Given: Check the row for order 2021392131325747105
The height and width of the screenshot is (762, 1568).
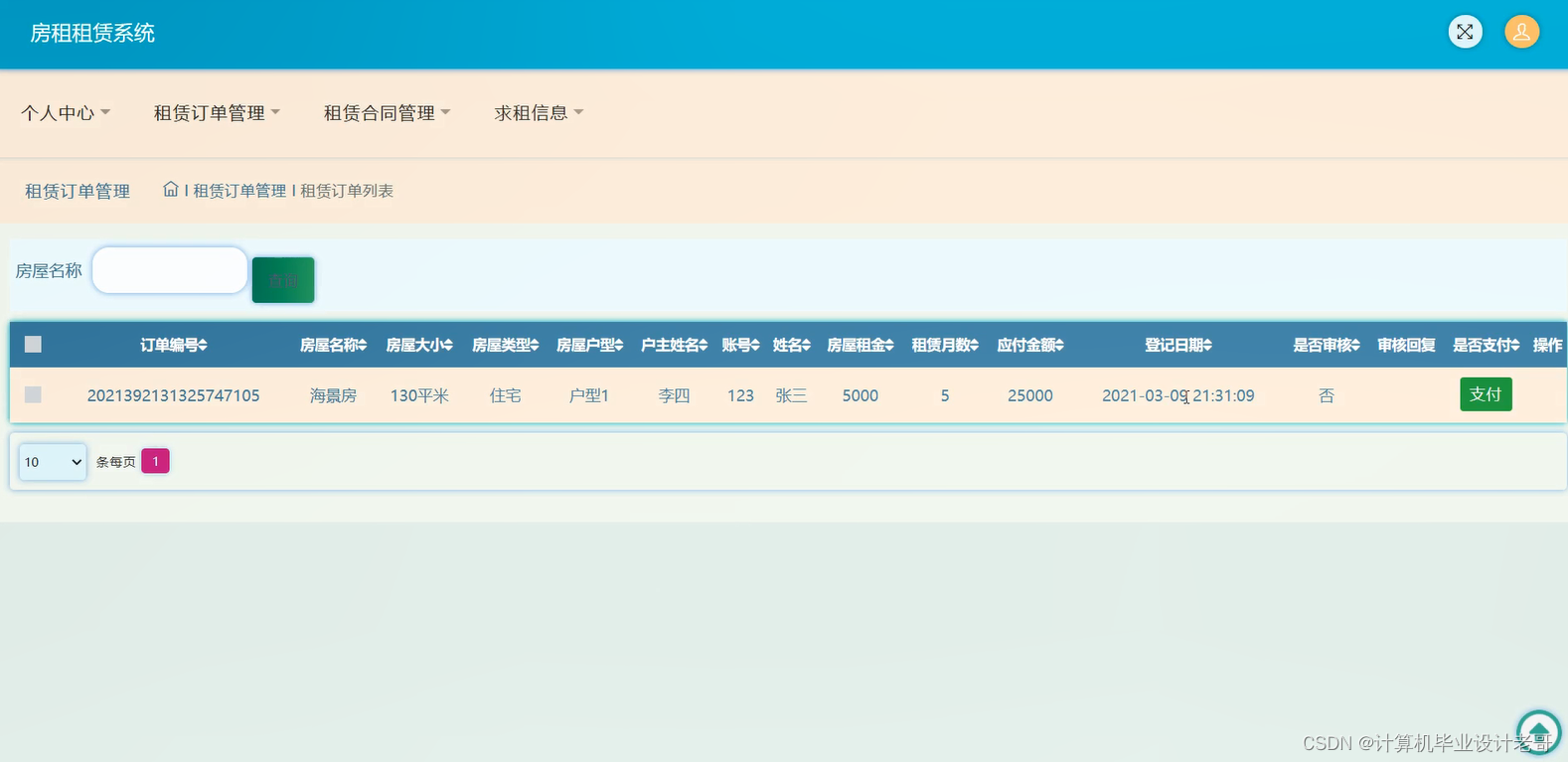Looking at the screenshot, I should (33, 394).
